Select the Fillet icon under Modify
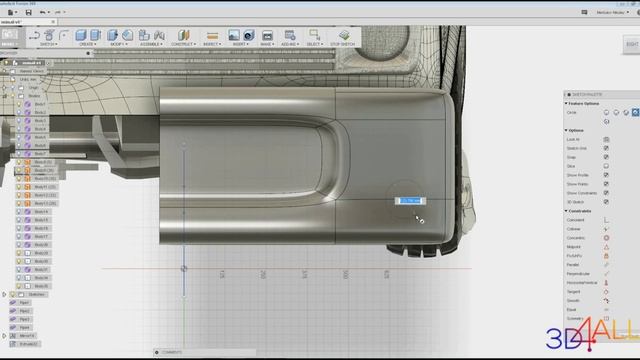The width and height of the screenshot is (640, 360). tap(127, 35)
